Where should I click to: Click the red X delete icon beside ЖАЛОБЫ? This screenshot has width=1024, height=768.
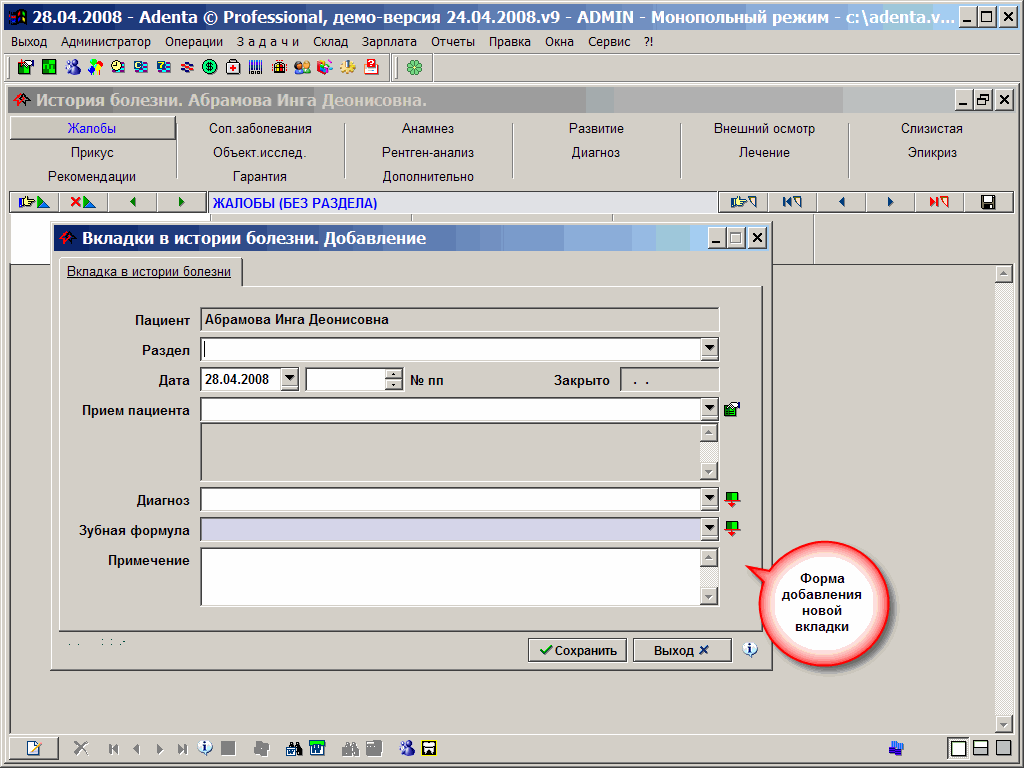click(x=82, y=202)
